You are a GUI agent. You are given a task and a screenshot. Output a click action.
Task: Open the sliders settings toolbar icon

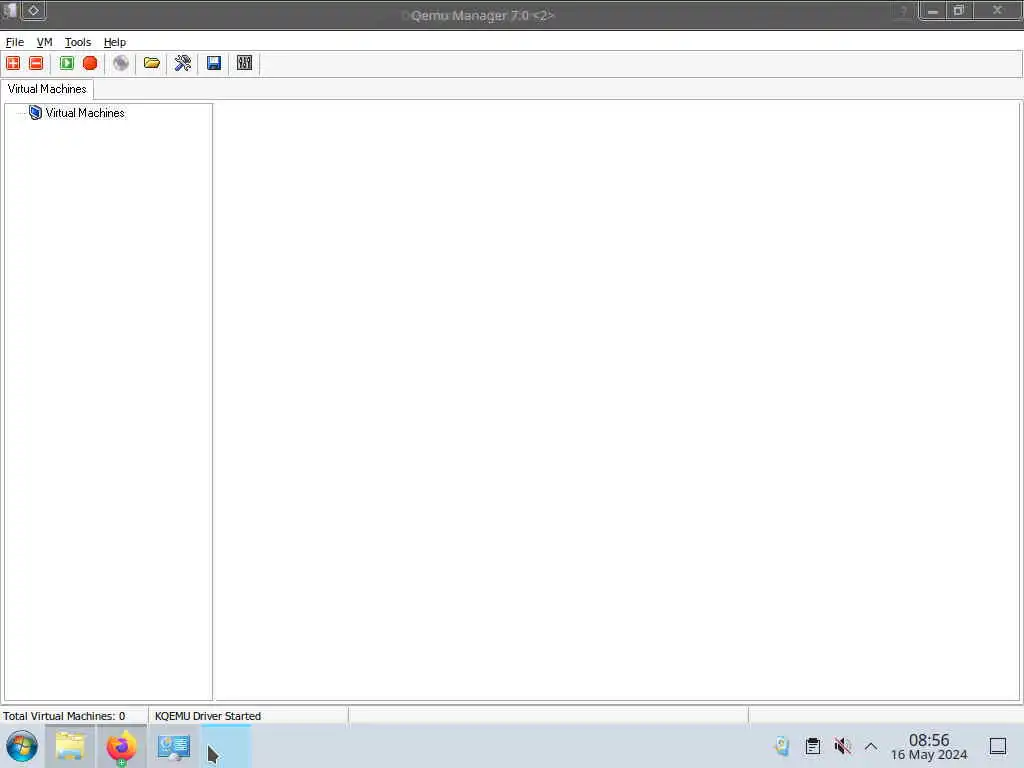click(x=244, y=63)
